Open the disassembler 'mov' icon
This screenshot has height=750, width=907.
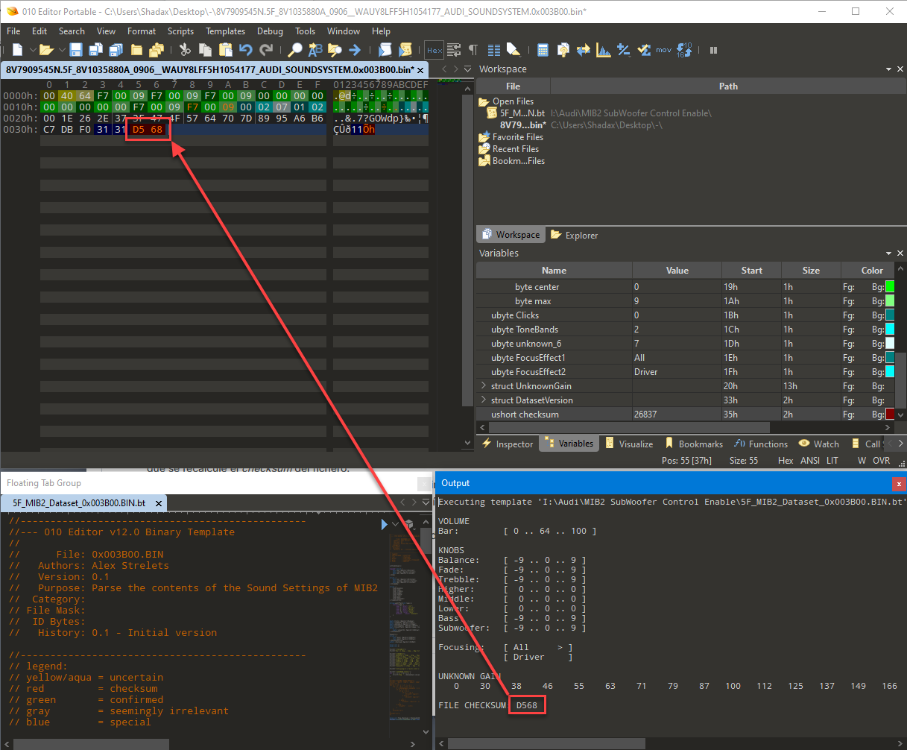(663, 50)
